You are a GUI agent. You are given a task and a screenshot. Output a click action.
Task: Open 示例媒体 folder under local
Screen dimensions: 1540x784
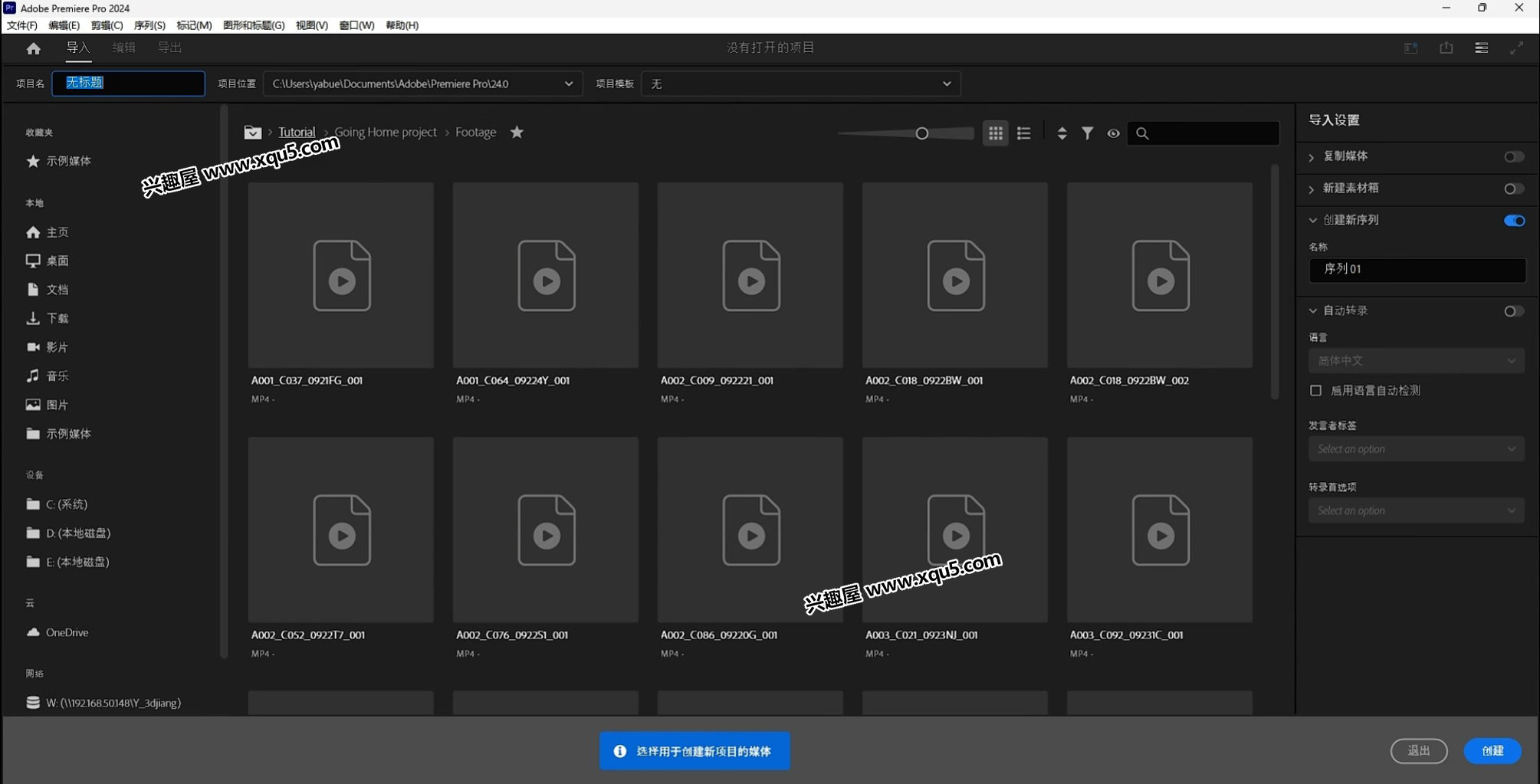(x=58, y=434)
